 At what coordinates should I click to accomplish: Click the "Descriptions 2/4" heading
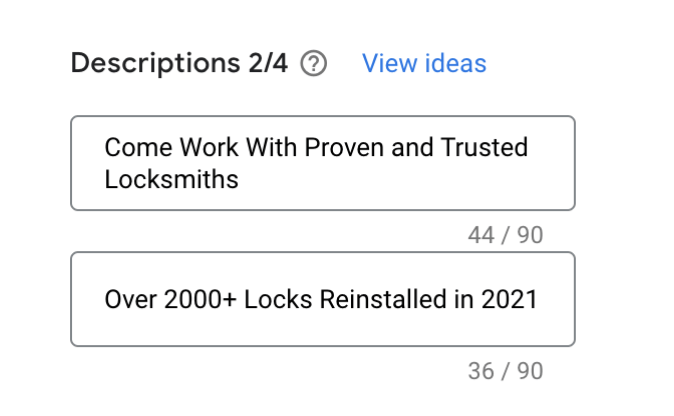pos(179,64)
